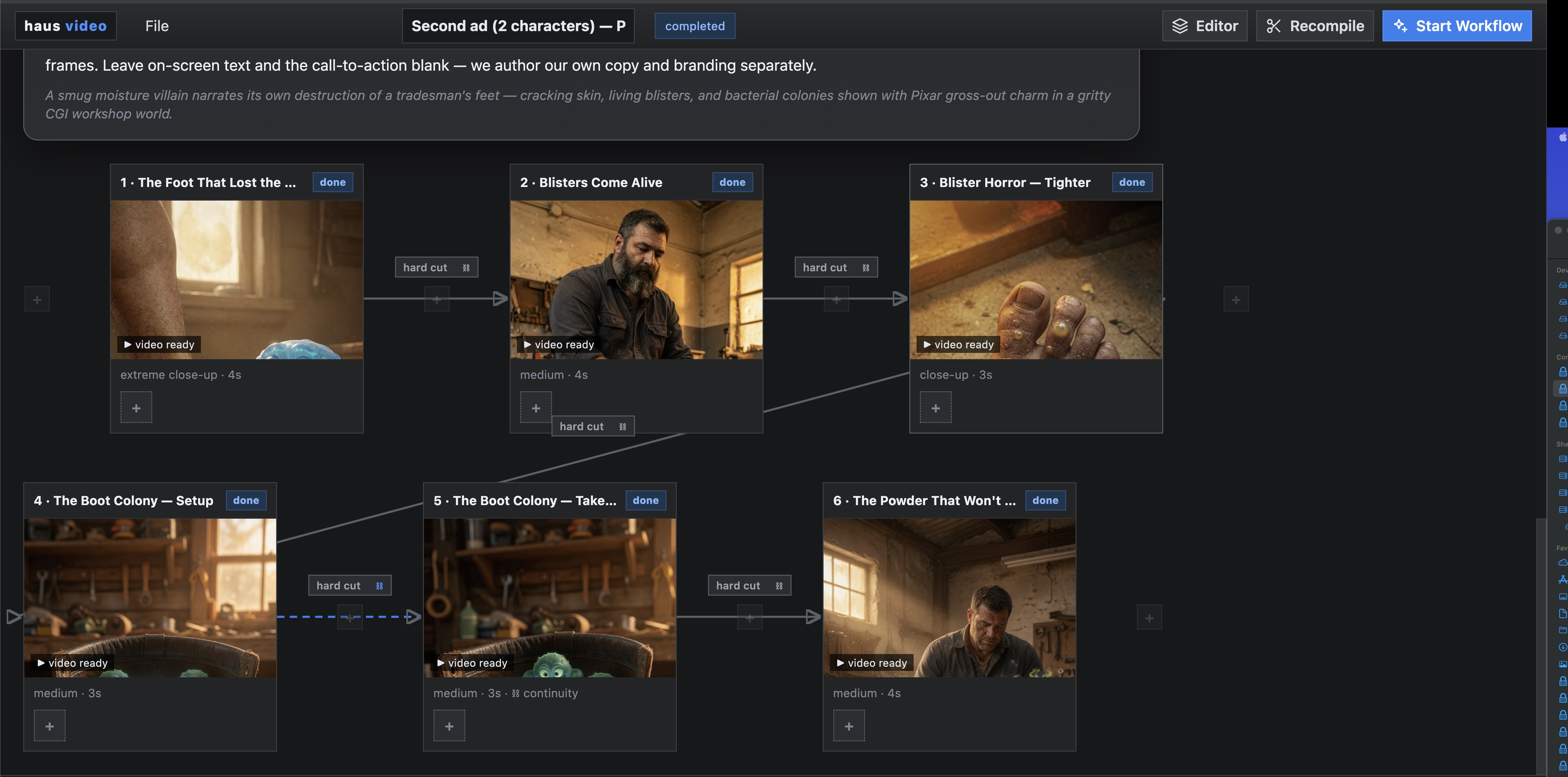Click the 'close-up · 3s' shot info
Screen dimensions: 1568x777
[956, 375]
